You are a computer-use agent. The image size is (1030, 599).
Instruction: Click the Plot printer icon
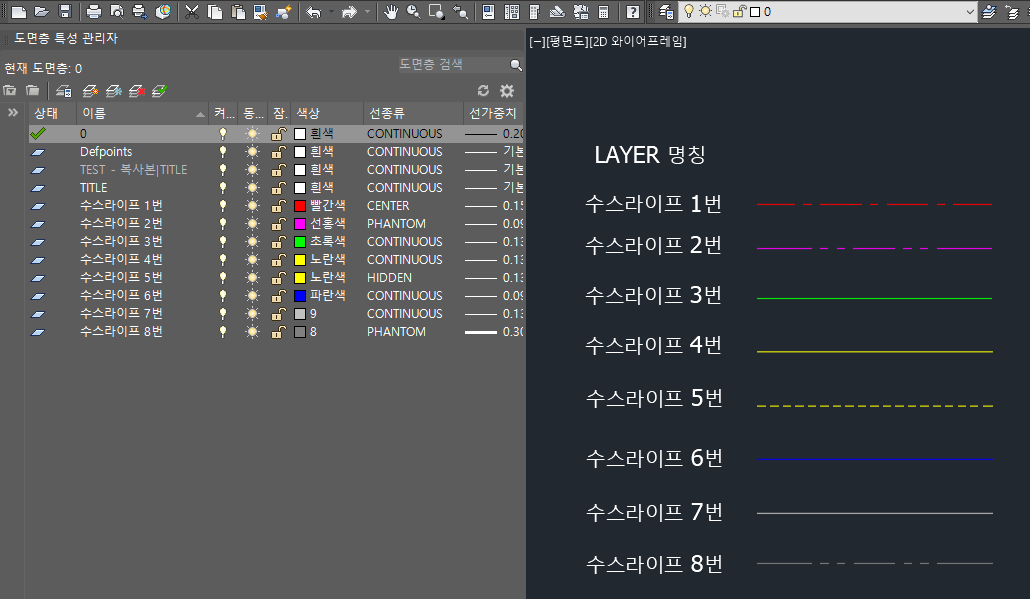(94, 11)
